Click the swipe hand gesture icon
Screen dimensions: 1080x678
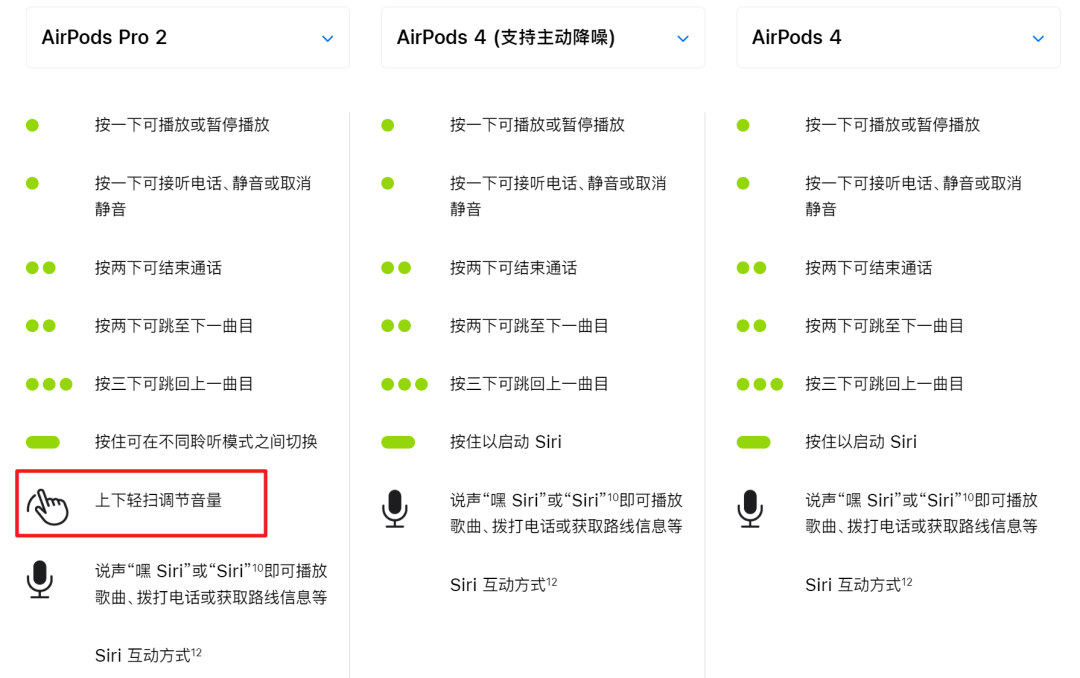tap(48, 506)
